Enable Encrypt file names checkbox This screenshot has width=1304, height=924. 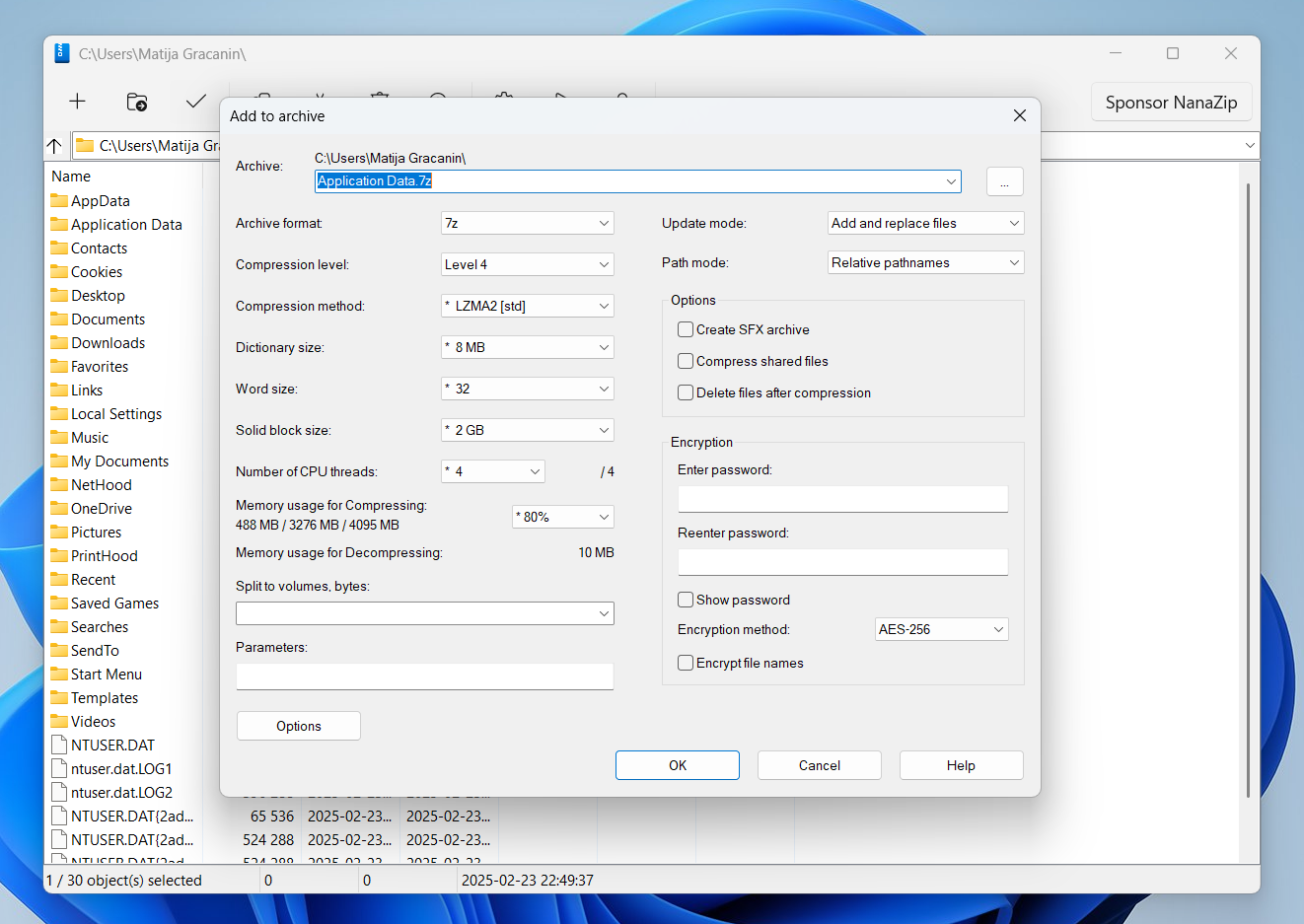point(686,663)
